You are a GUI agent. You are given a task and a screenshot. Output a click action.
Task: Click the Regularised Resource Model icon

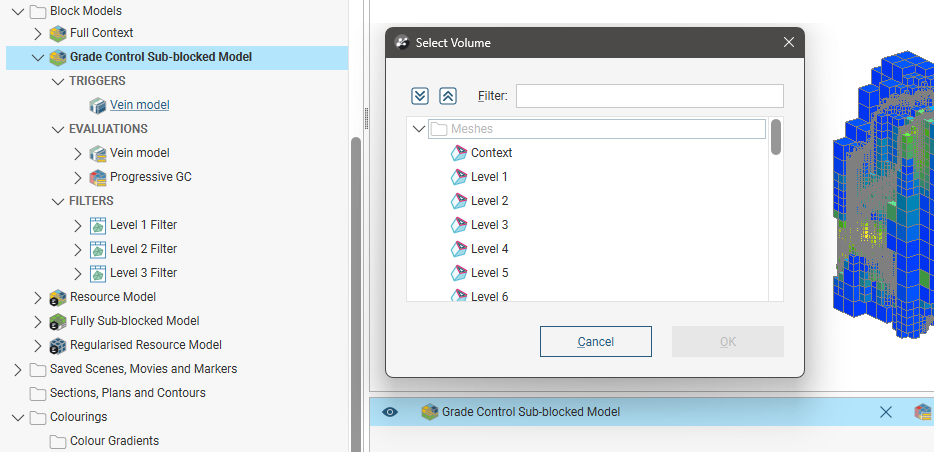pos(58,345)
